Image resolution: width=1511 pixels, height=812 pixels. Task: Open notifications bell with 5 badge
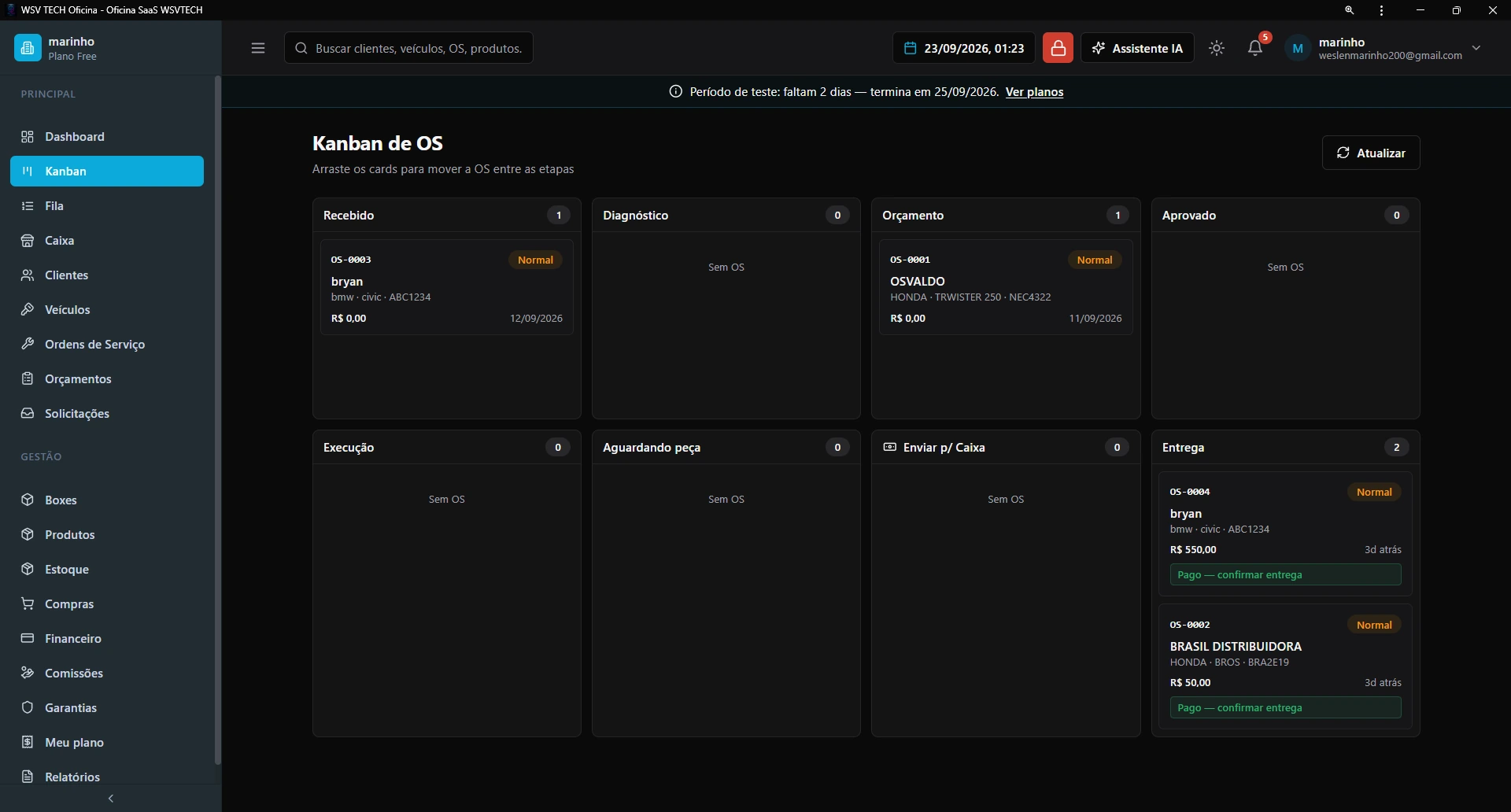click(x=1255, y=48)
